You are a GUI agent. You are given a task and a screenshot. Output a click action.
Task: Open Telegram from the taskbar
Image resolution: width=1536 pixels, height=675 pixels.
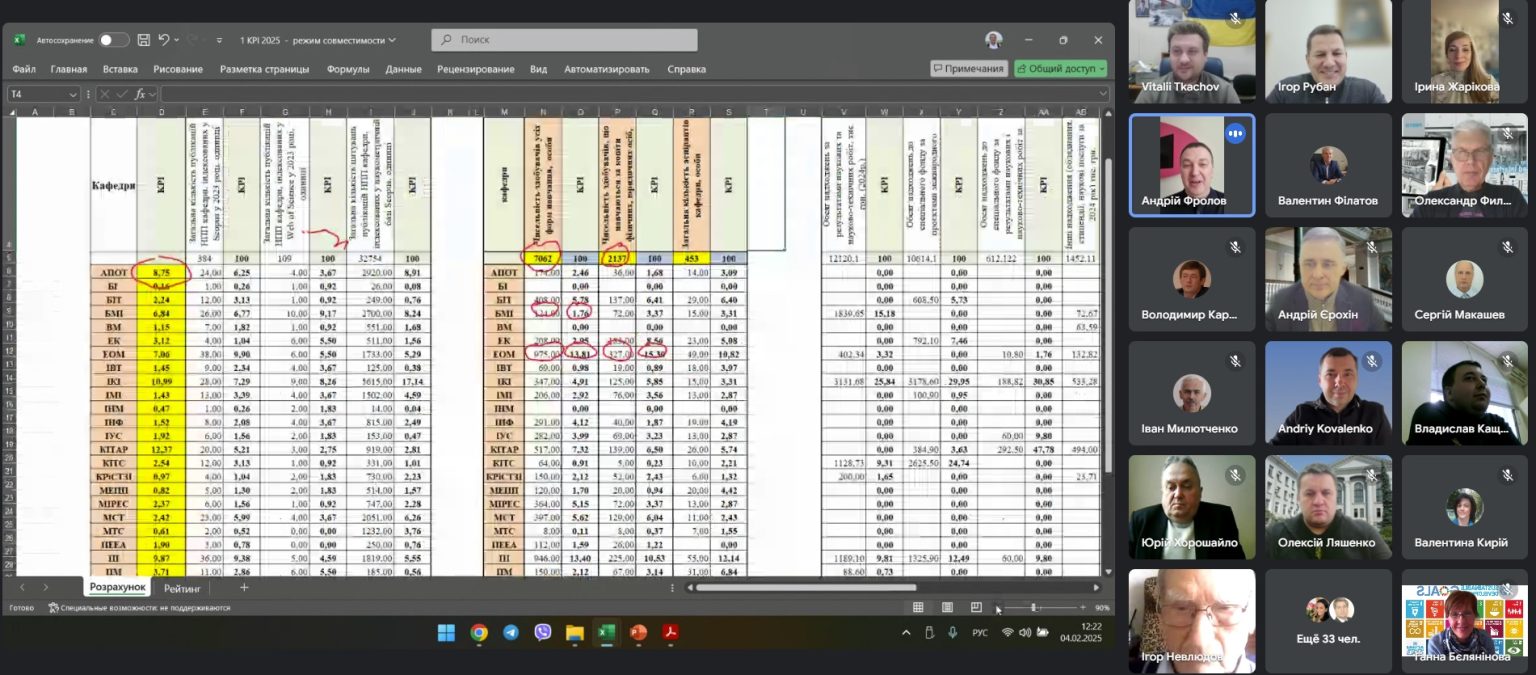tap(511, 632)
